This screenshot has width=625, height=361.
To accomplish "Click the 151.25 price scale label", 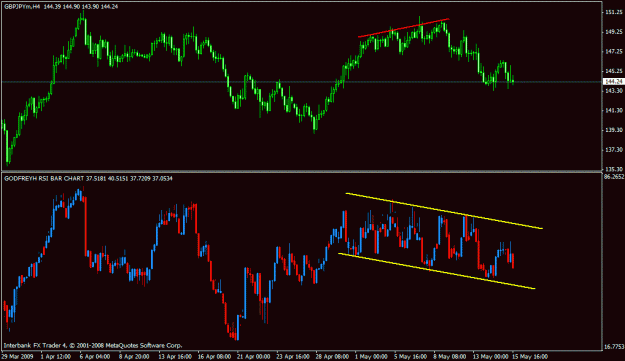I will pos(614,12).
